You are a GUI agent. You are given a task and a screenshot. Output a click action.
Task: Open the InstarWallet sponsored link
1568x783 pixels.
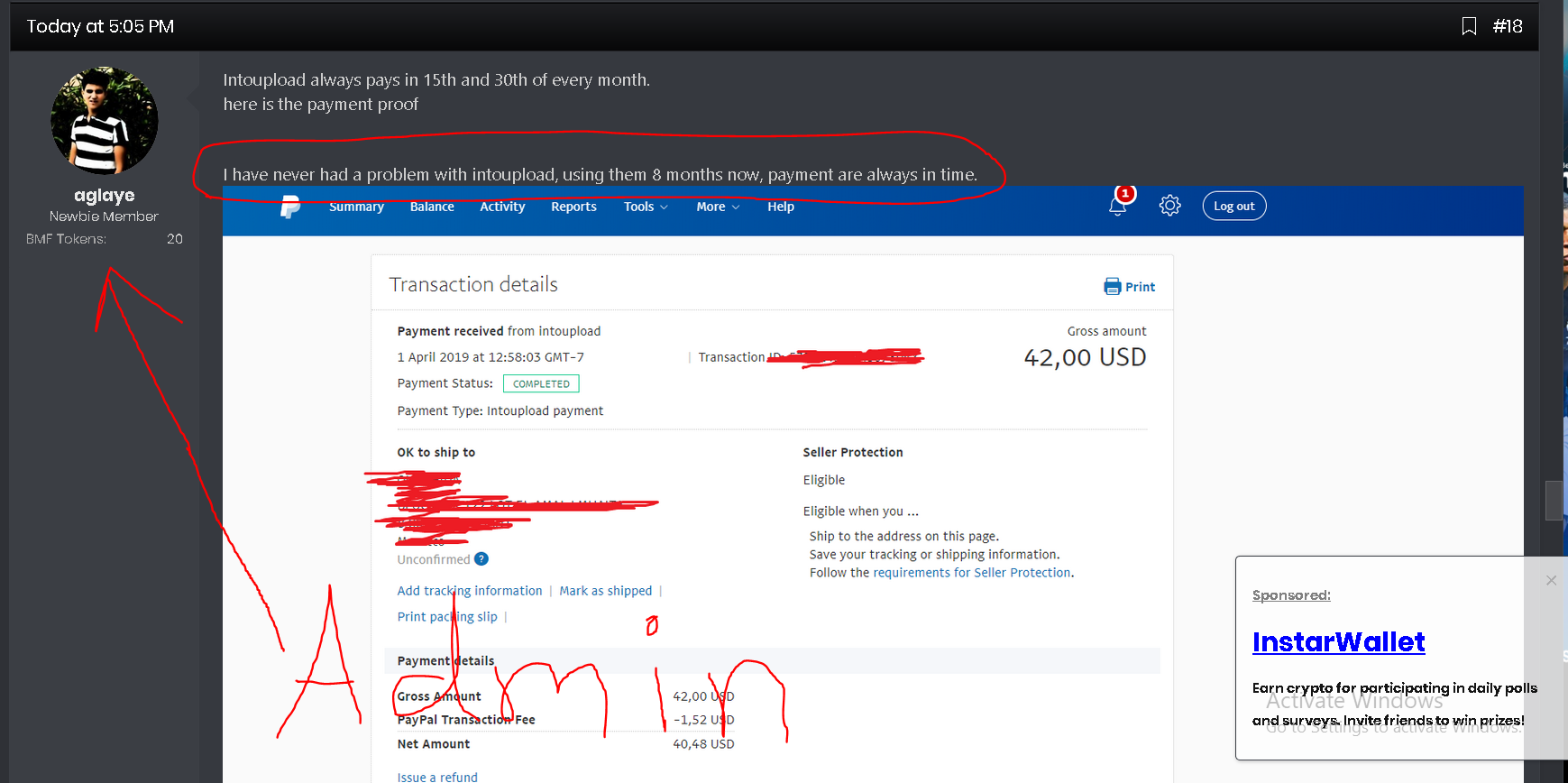(1338, 641)
